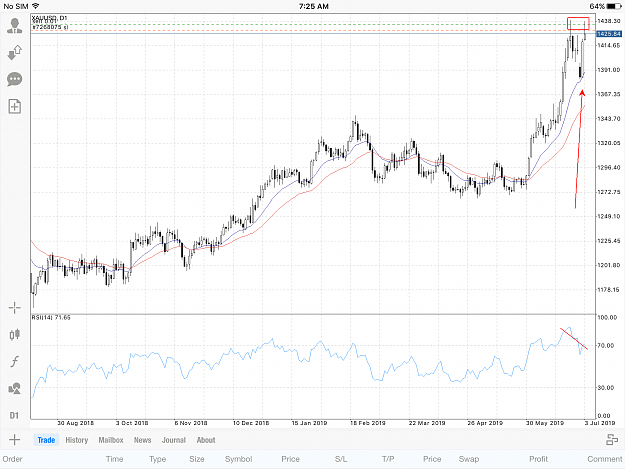Open the accounts profile icon
The width and height of the screenshot is (625, 469).
pyautogui.click(x=15, y=26)
